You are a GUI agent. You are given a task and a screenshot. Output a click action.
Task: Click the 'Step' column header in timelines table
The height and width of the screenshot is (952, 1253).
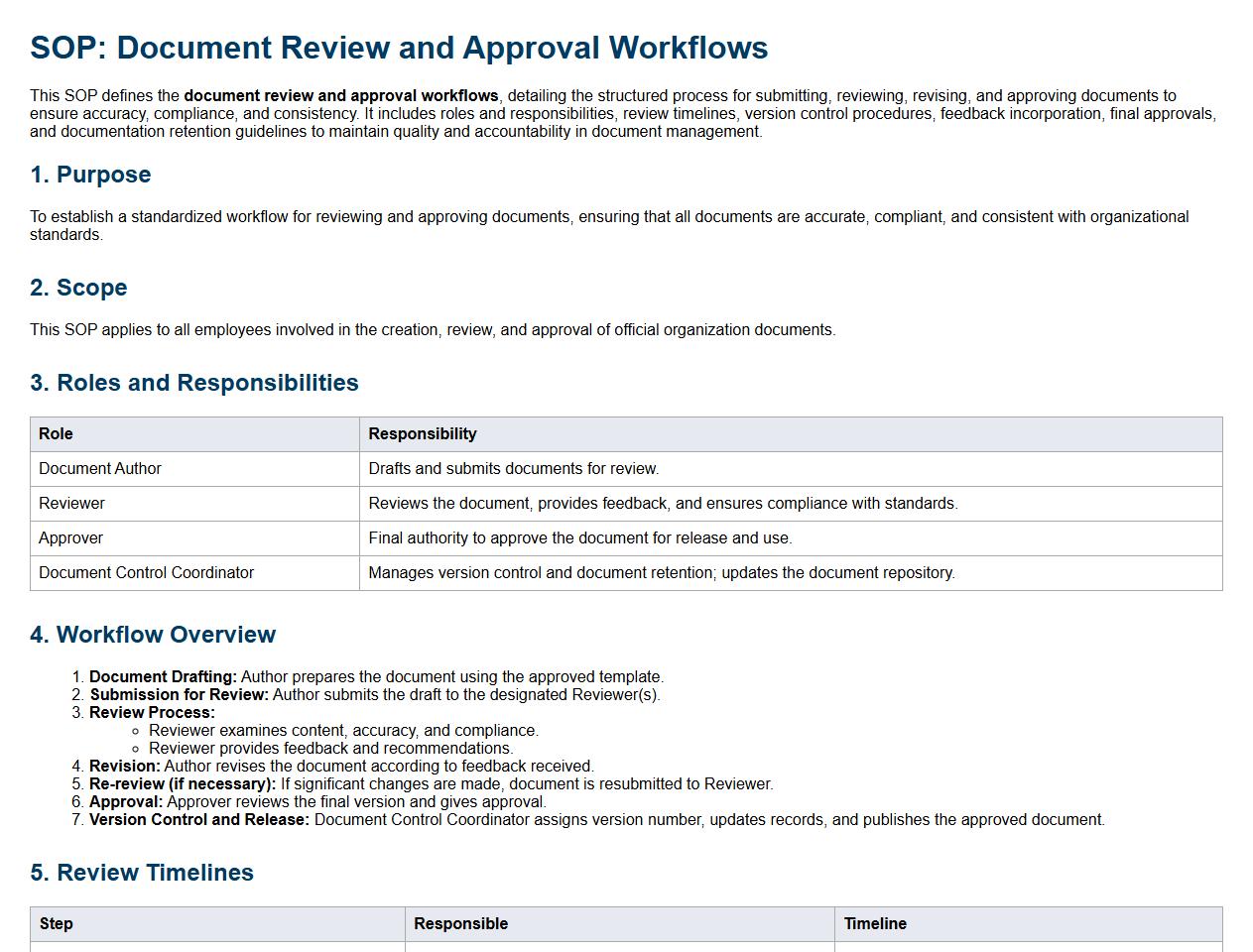(x=56, y=924)
